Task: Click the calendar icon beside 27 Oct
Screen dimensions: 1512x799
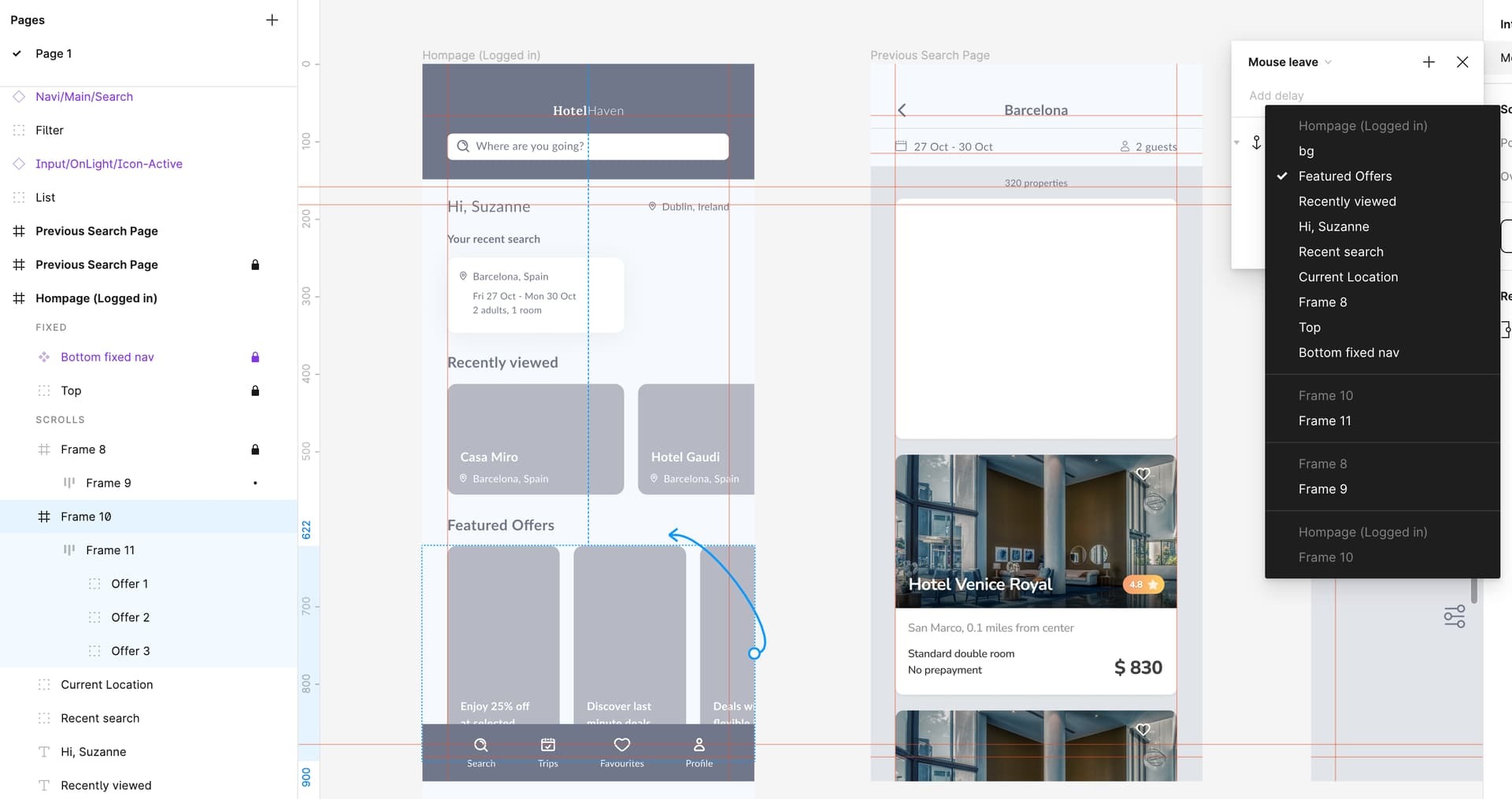Action: tap(901, 146)
